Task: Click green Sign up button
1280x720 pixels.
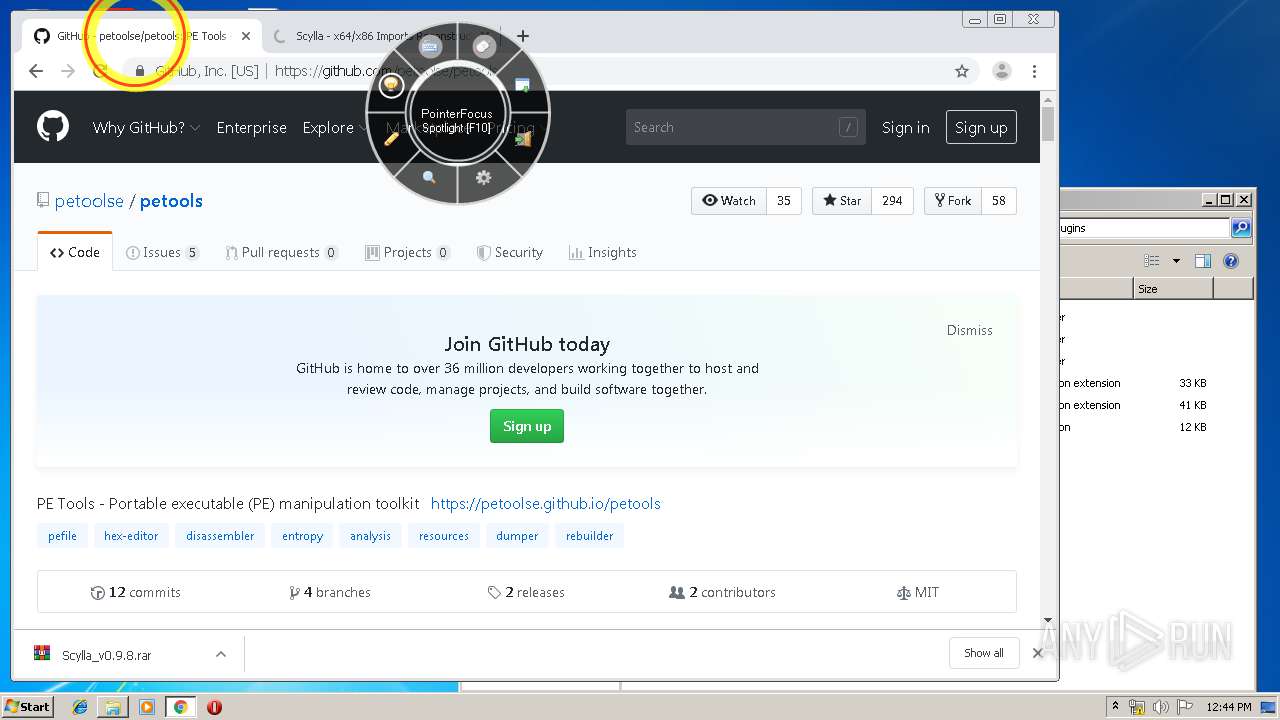Action: coord(527,426)
